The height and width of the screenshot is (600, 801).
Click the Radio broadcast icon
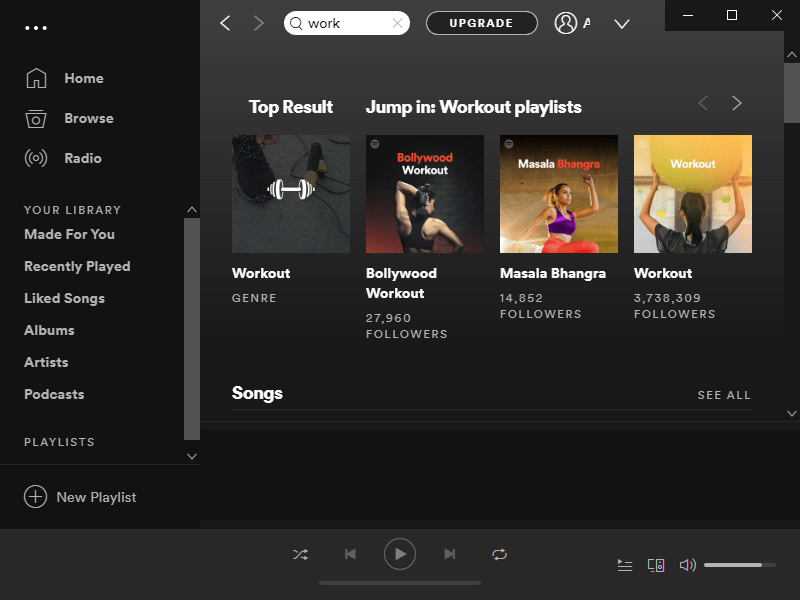tap(36, 158)
